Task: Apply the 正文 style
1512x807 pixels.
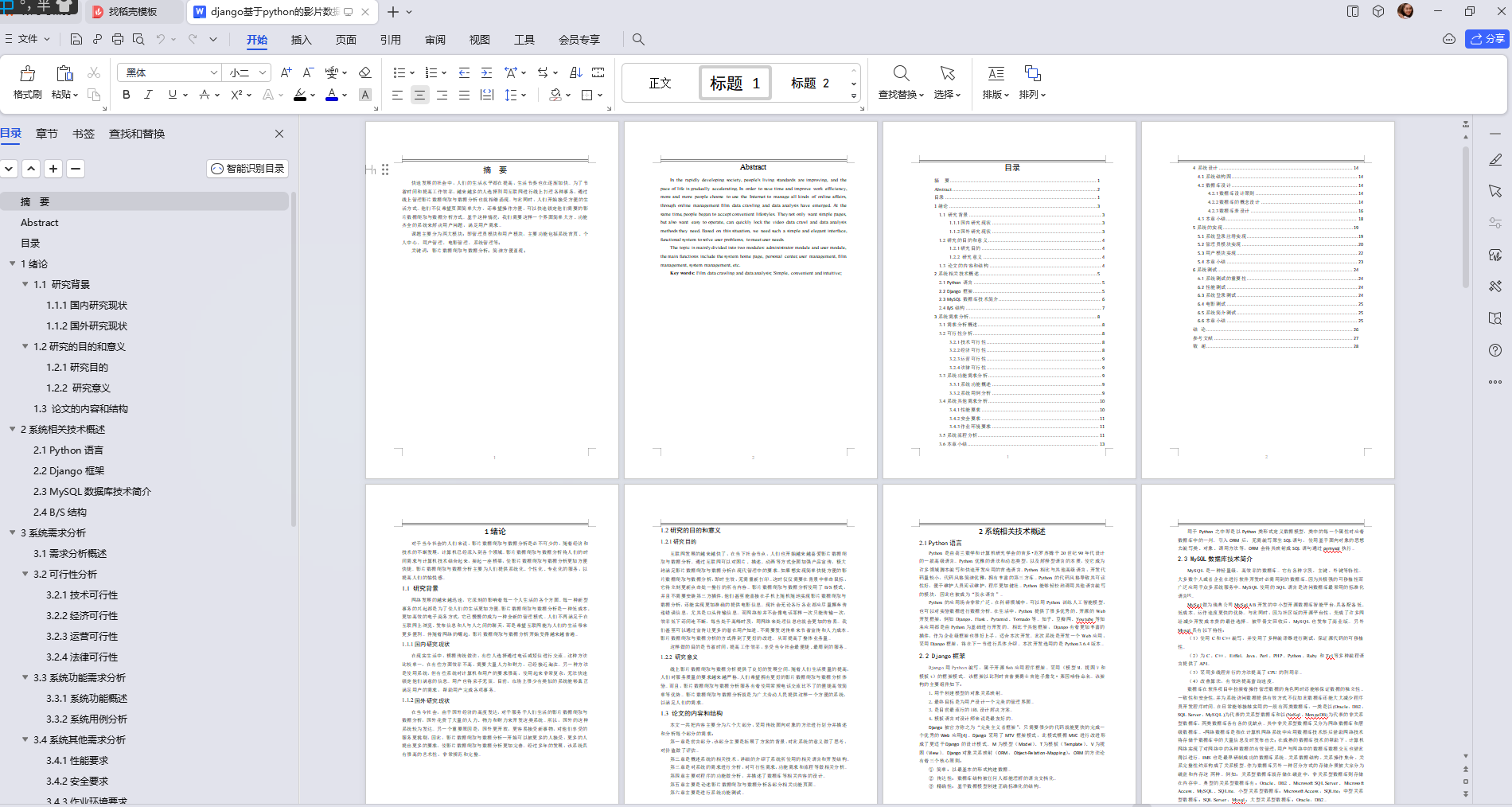Action: point(660,83)
